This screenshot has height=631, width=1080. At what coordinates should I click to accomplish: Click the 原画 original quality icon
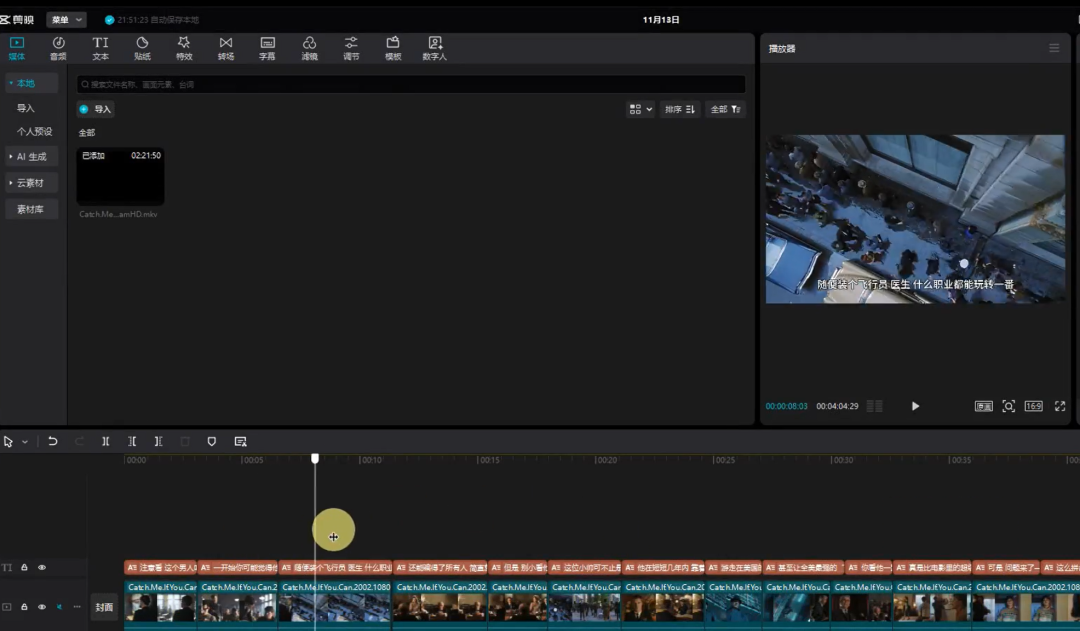click(x=984, y=406)
